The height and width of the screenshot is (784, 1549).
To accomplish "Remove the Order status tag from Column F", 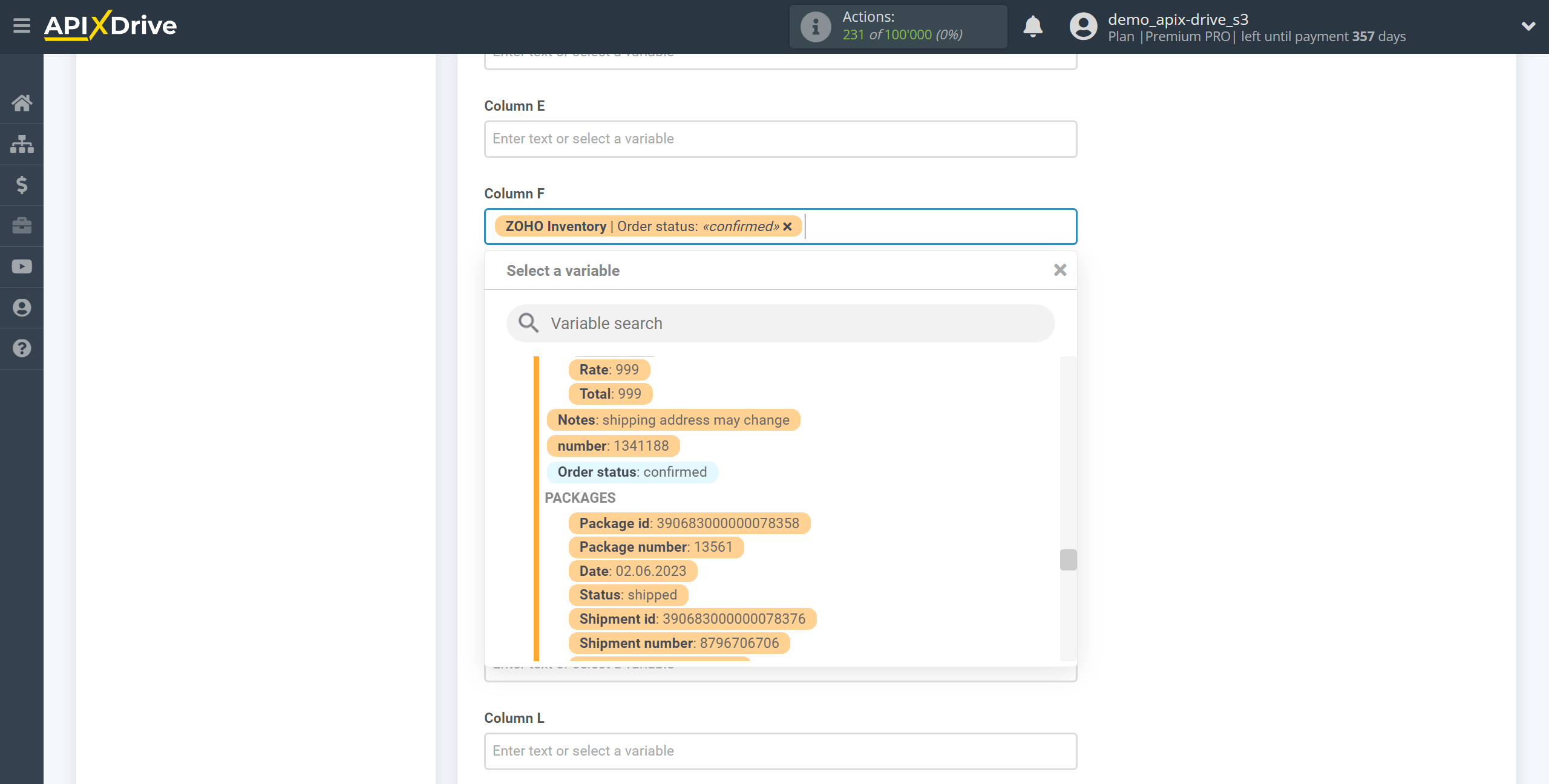I will pos(787,226).
